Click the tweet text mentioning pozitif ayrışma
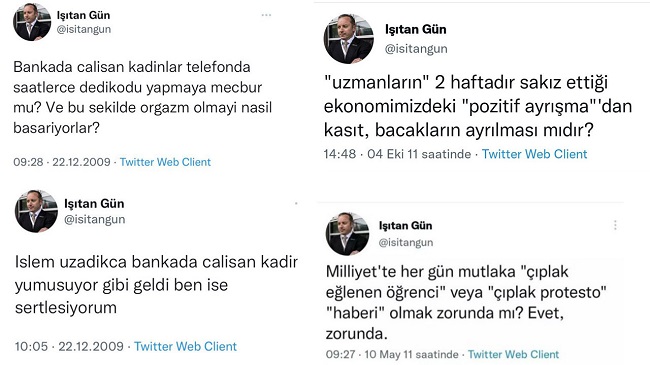The height and width of the screenshot is (365, 650). 478,106
